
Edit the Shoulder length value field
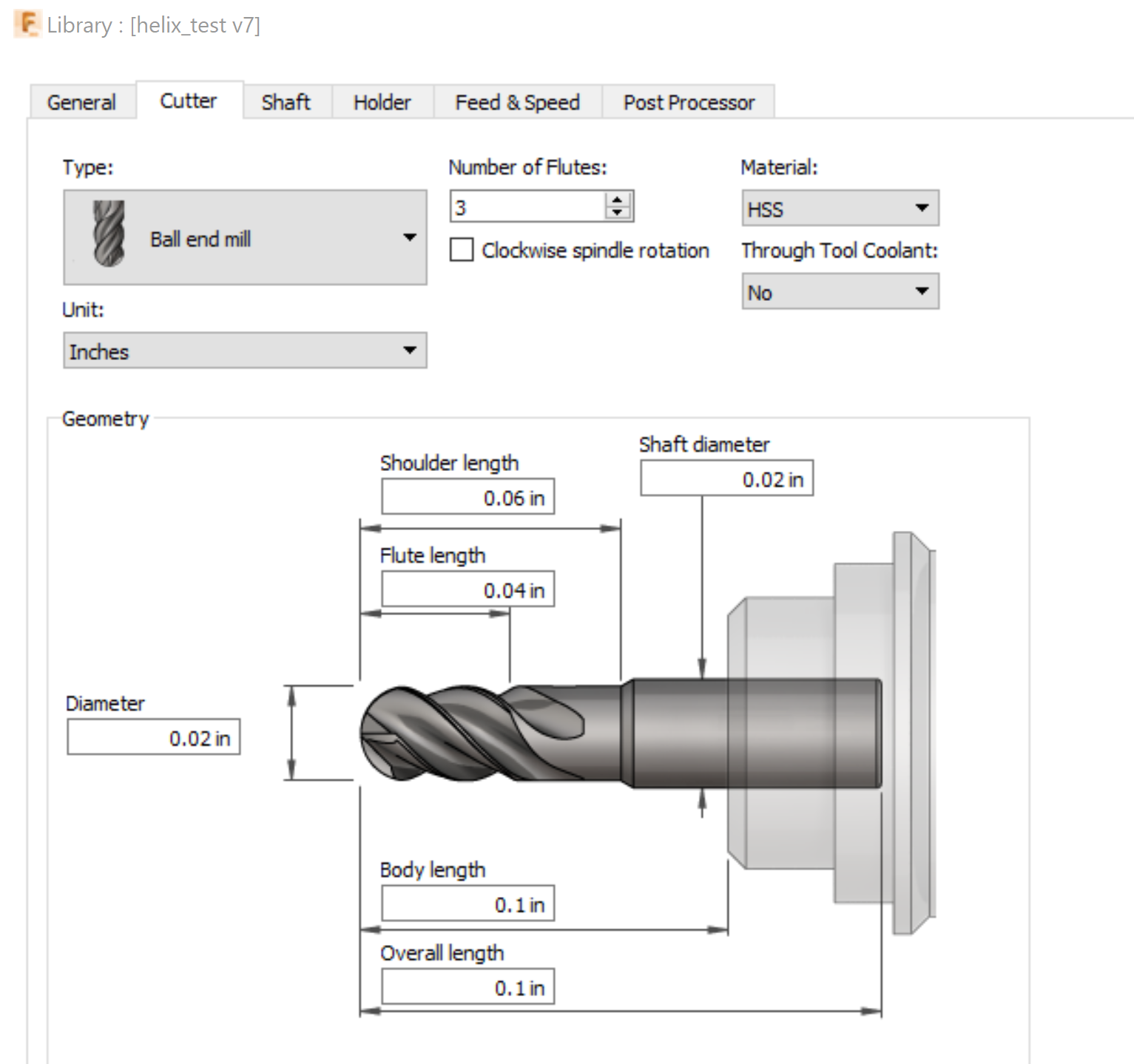pyautogui.click(x=468, y=496)
